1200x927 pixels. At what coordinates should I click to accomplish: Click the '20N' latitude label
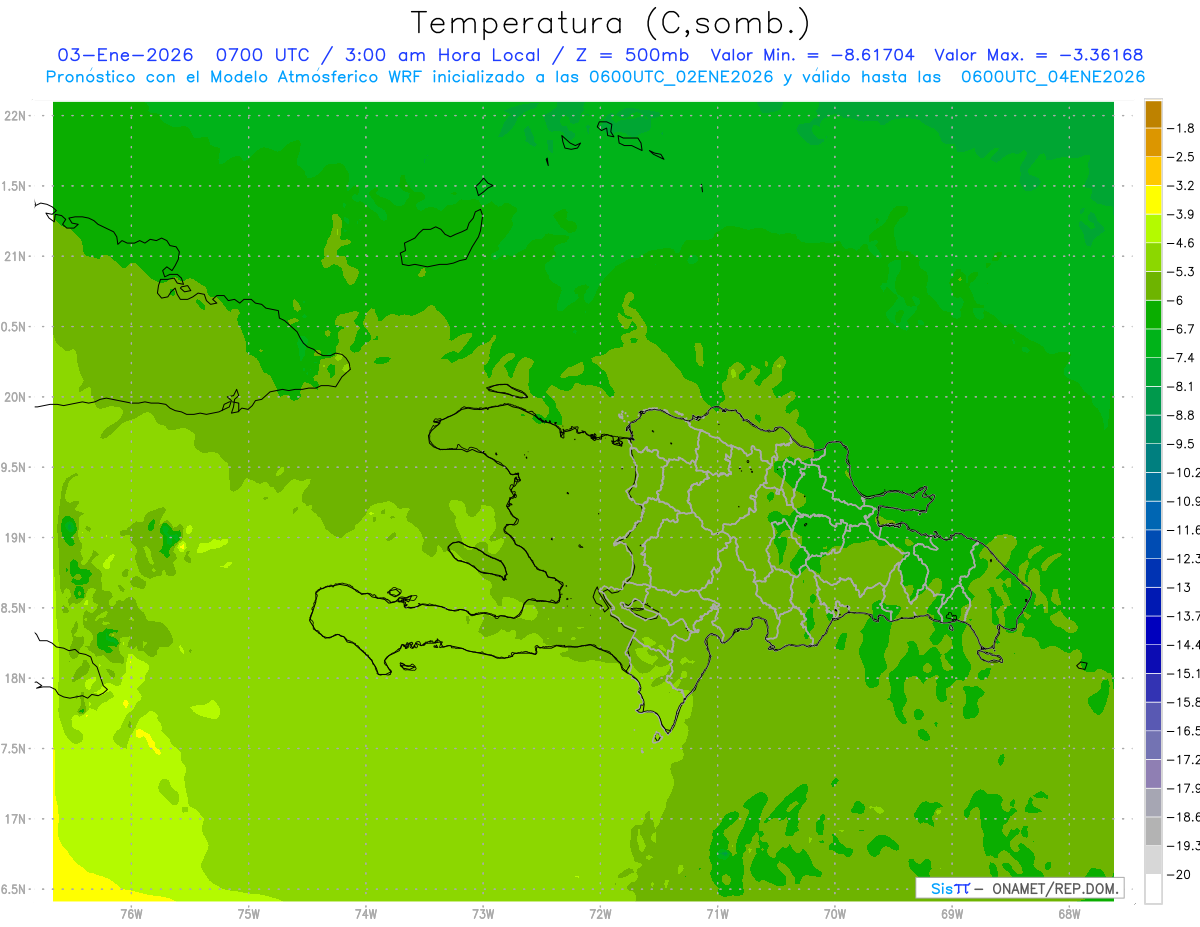click(x=15, y=397)
